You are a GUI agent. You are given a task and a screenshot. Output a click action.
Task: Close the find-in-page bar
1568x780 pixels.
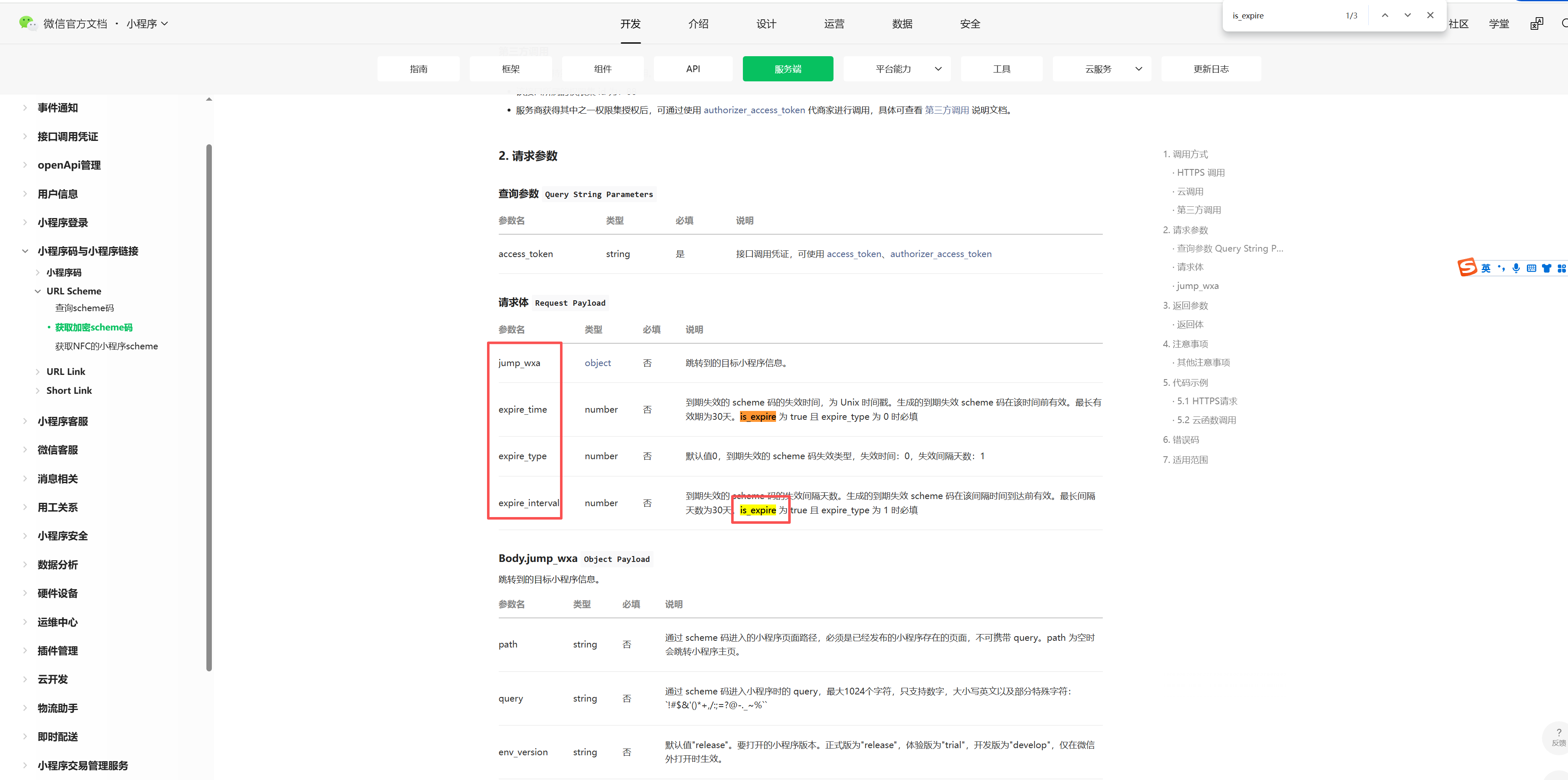click(x=1430, y=15)
